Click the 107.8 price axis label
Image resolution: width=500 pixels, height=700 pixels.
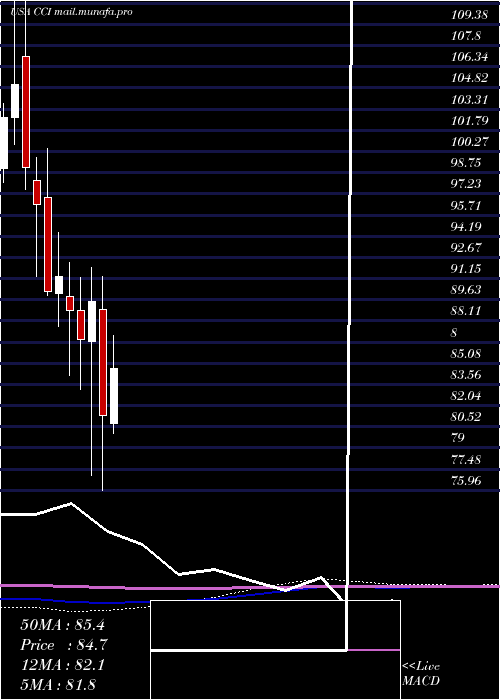click(466, 36)
